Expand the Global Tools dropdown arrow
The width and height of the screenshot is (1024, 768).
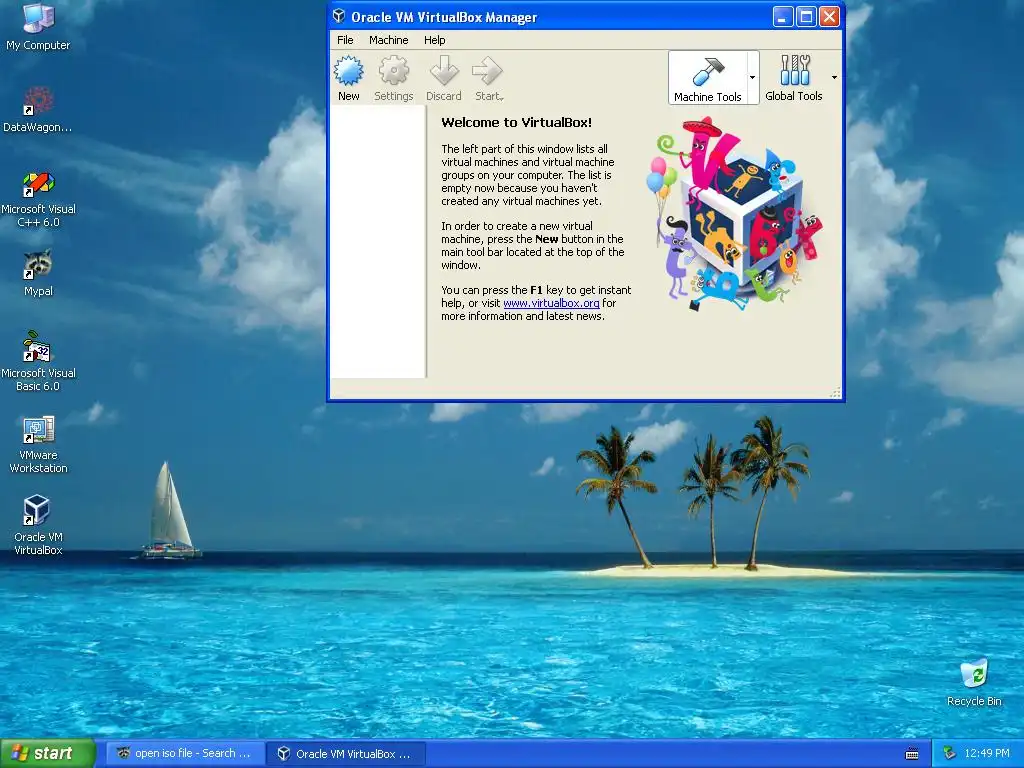834,78
